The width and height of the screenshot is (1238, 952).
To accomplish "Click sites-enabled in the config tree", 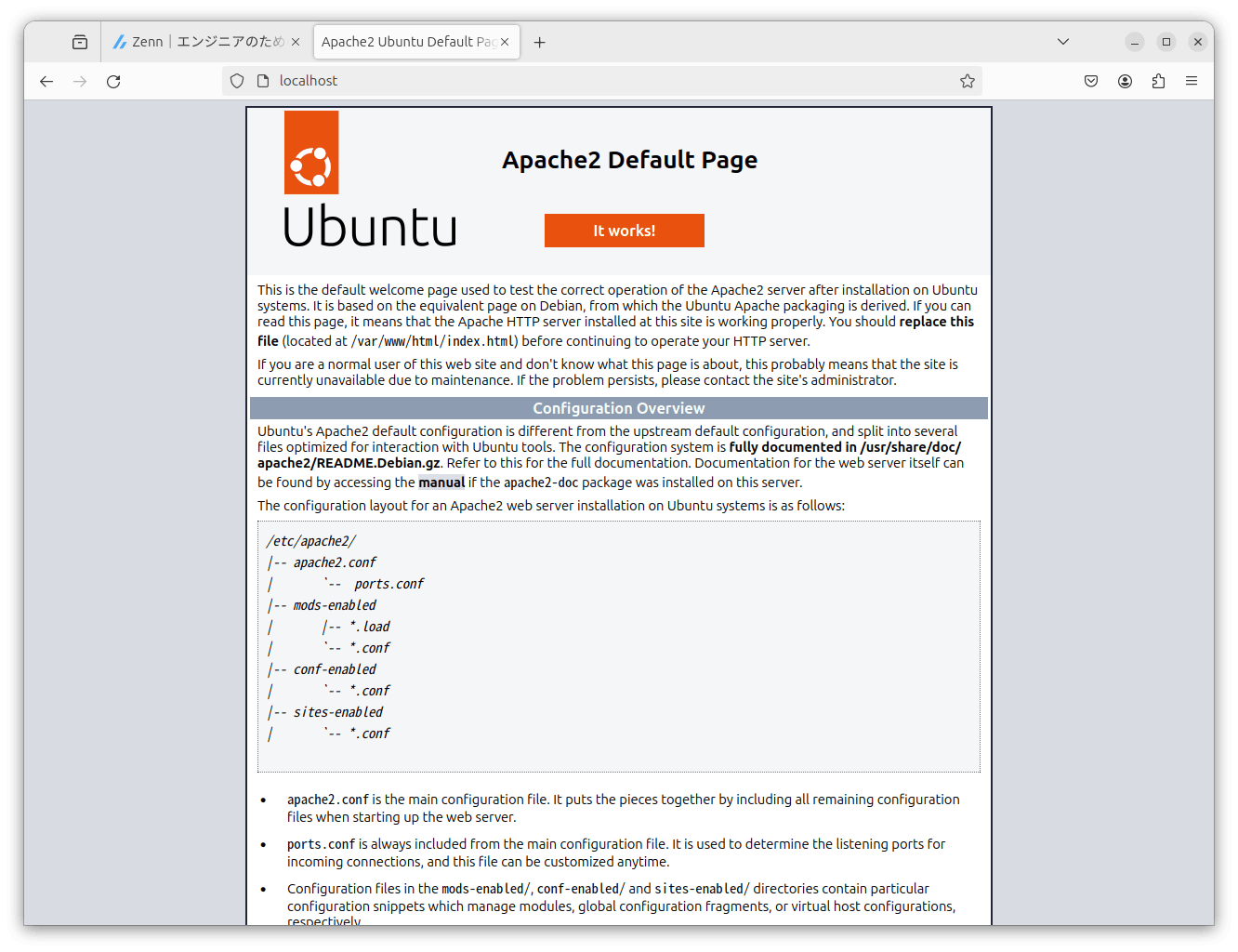I will [x=338, y=712].
